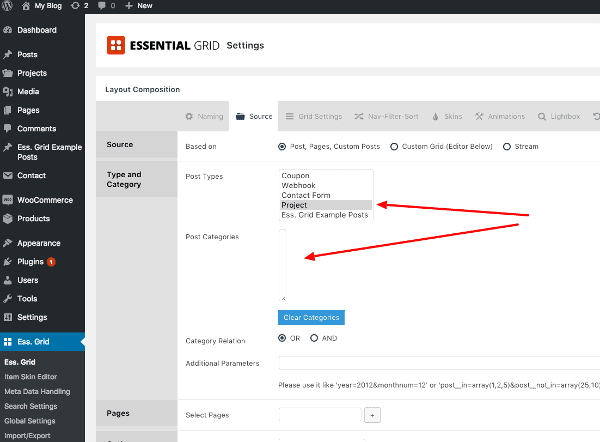
Task: Open Item Skin Editor submenu link
Action: pyautogui.click(x=31, y=377)
